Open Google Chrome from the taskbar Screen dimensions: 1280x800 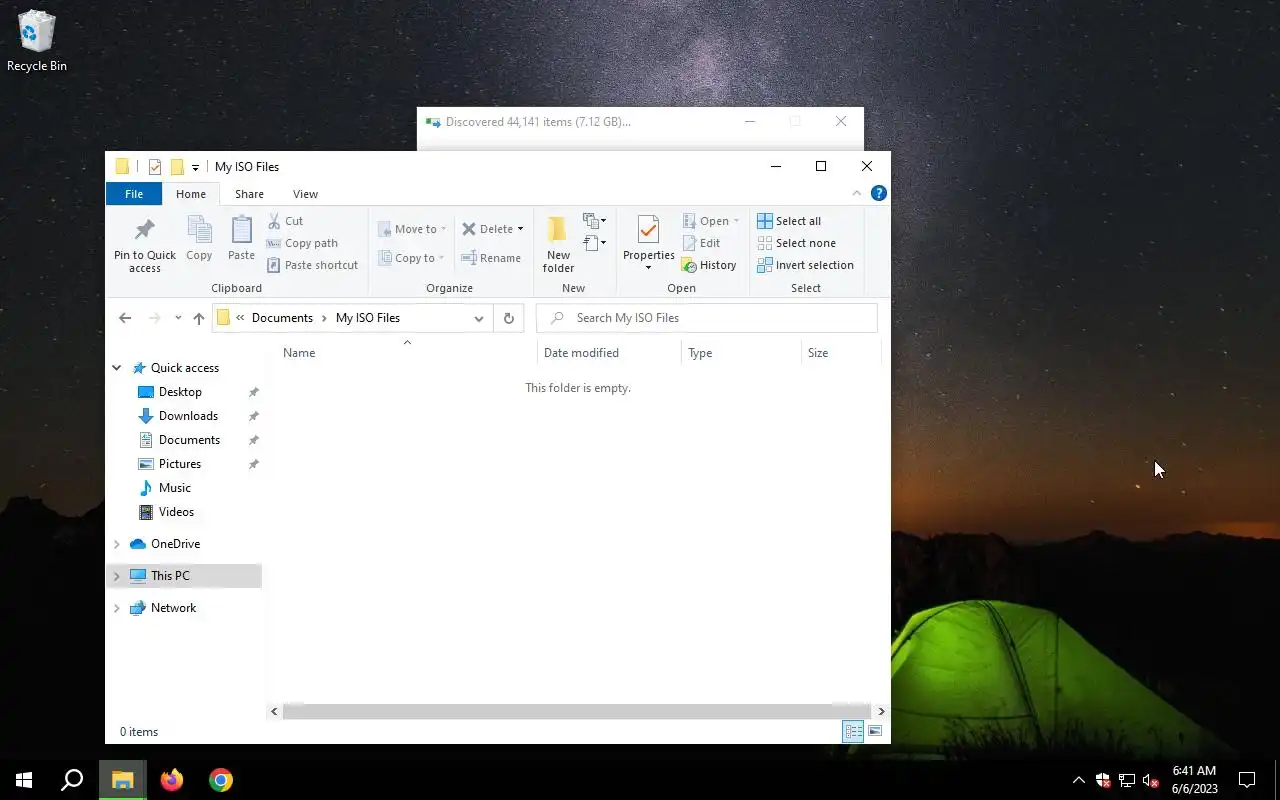coord(221,780)
